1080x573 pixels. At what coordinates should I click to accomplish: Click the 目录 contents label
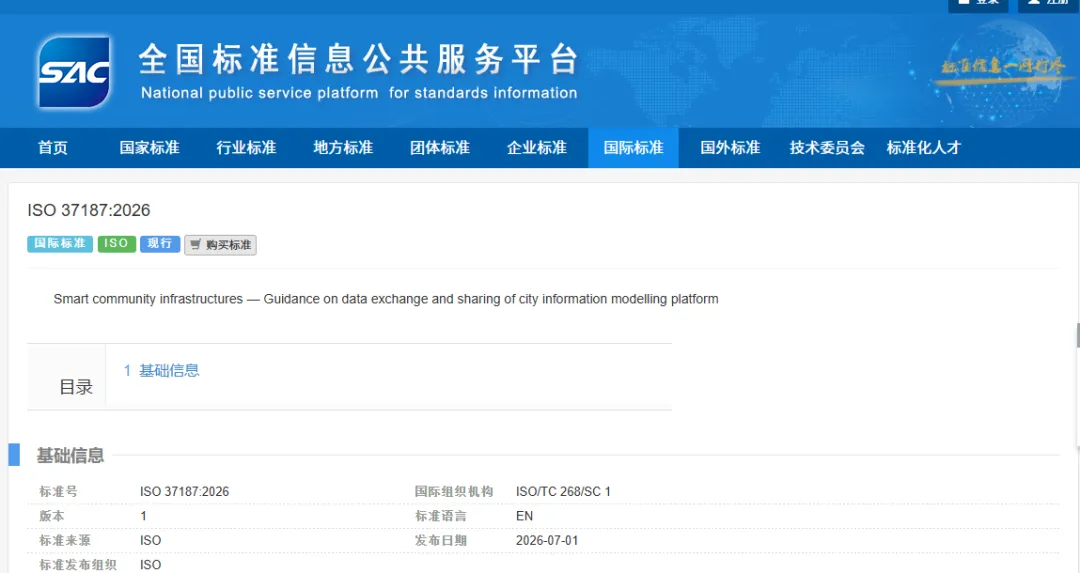[x=76, y=387]
